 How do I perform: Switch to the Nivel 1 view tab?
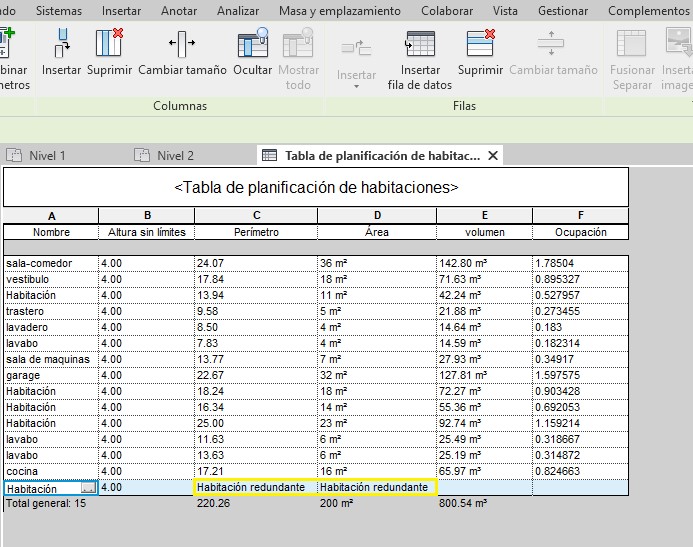47,155
